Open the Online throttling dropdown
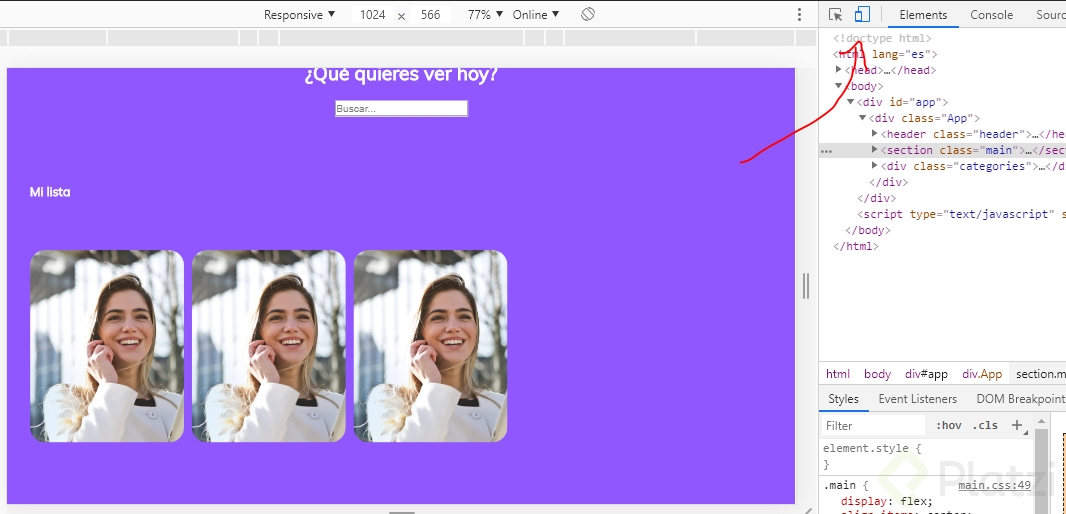The image size is (1066, 514). pos(536,14)
